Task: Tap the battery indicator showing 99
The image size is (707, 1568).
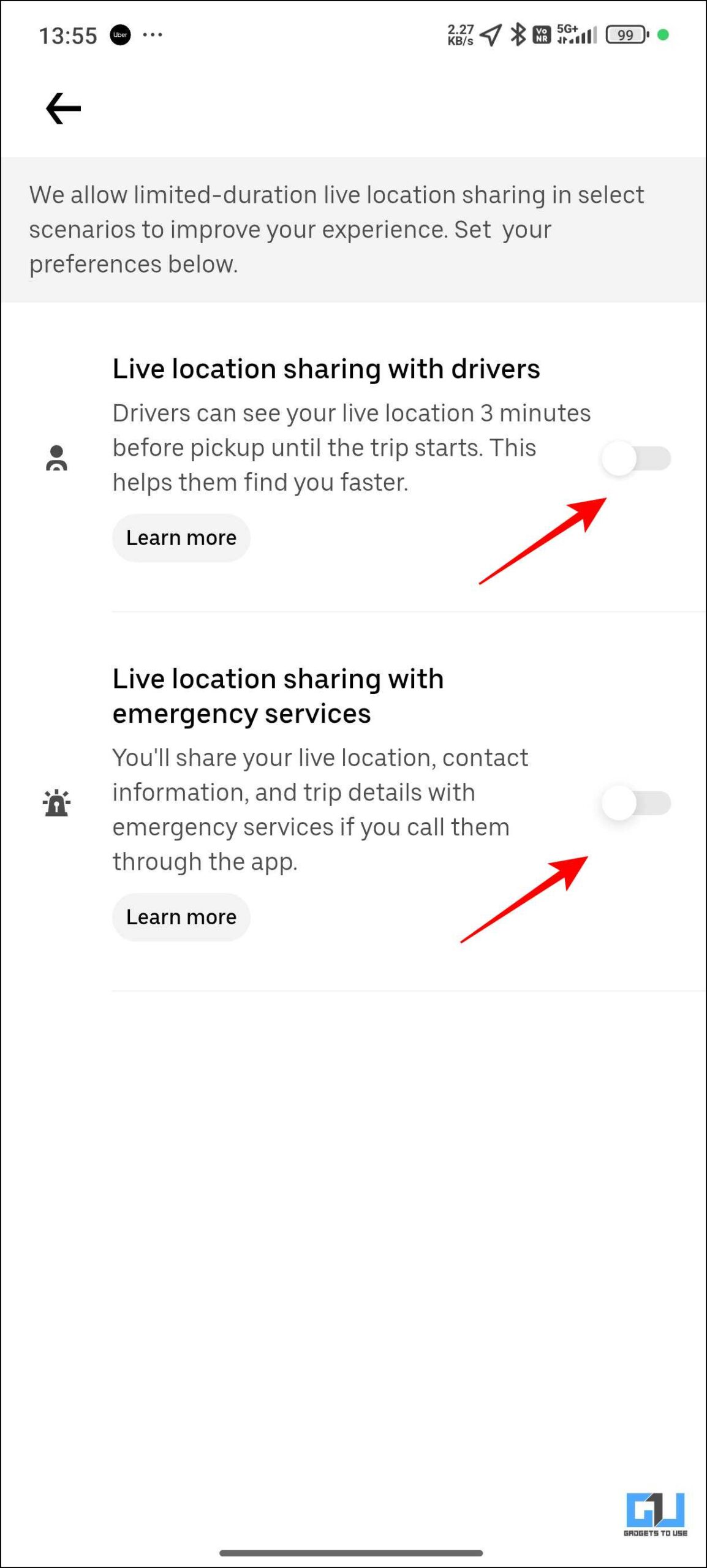Action: coord(627,35)
